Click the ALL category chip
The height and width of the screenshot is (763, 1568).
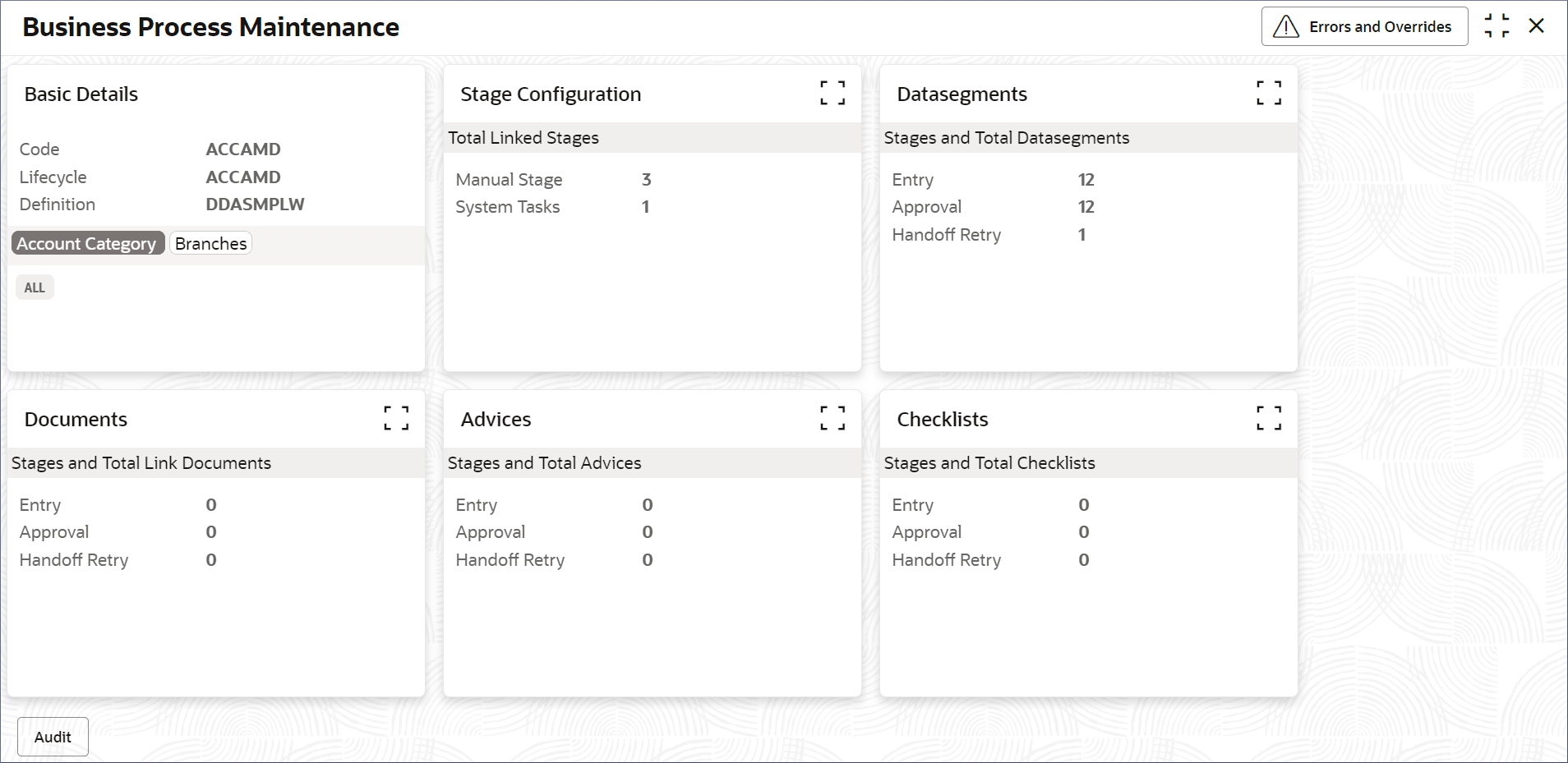coord(35,287)
